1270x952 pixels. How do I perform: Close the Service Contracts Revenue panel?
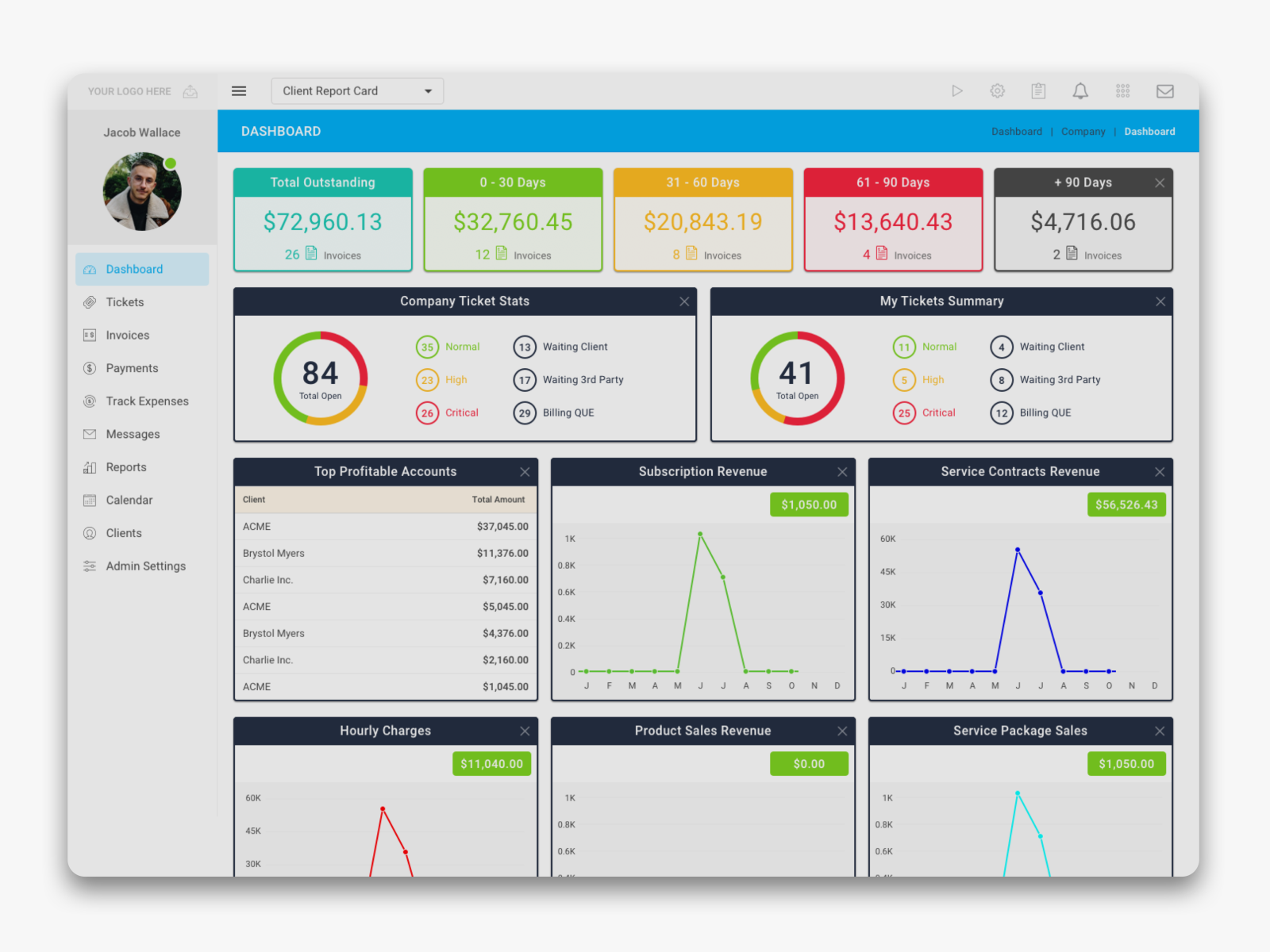point(1160,472)
